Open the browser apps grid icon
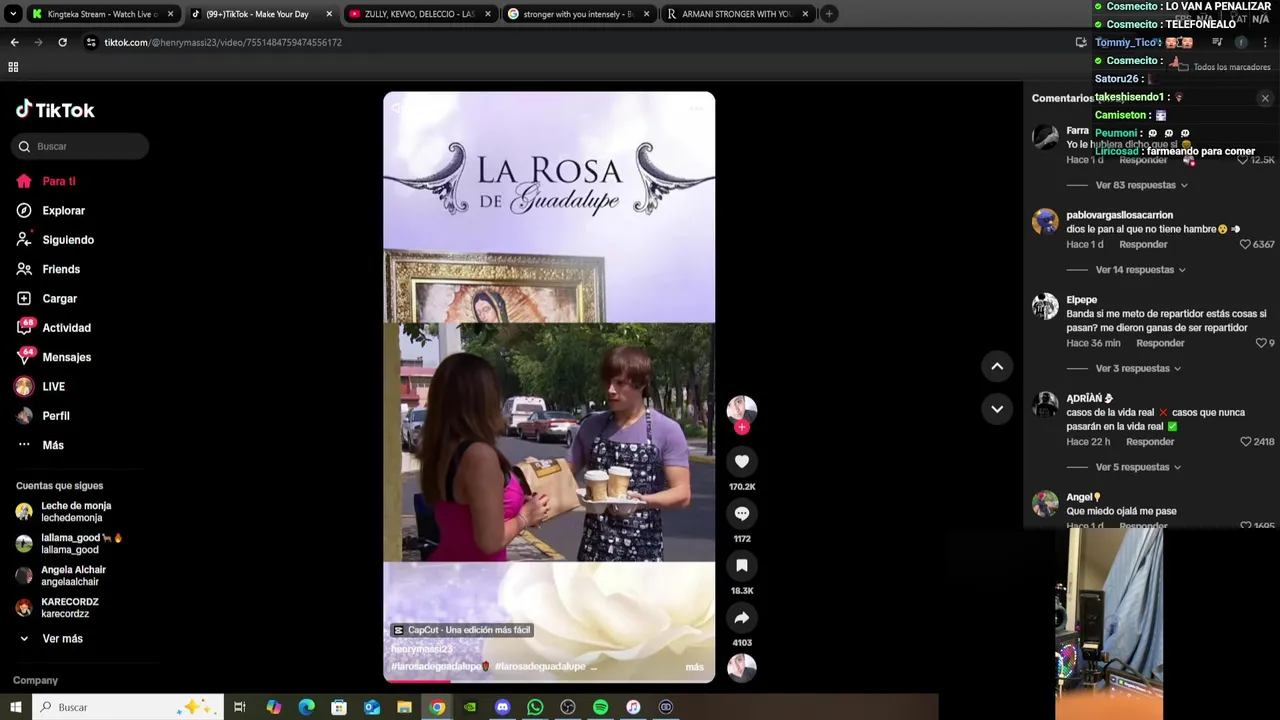The width and height of the screenshot is (1280, 720). pyautogui.click(x=13, y=67)
